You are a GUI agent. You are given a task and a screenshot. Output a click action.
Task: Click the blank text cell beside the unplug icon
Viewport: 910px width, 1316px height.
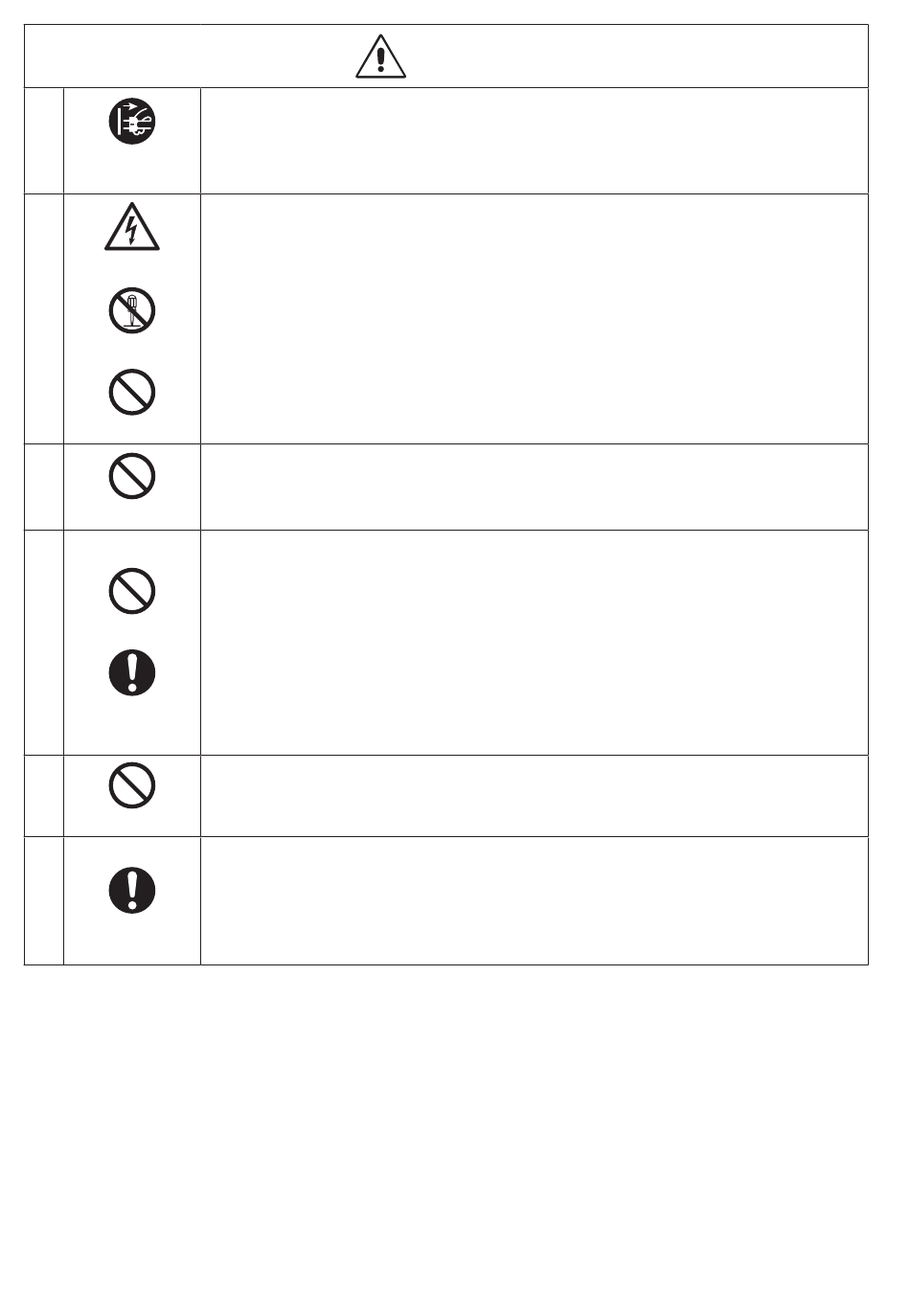point(534,141)
